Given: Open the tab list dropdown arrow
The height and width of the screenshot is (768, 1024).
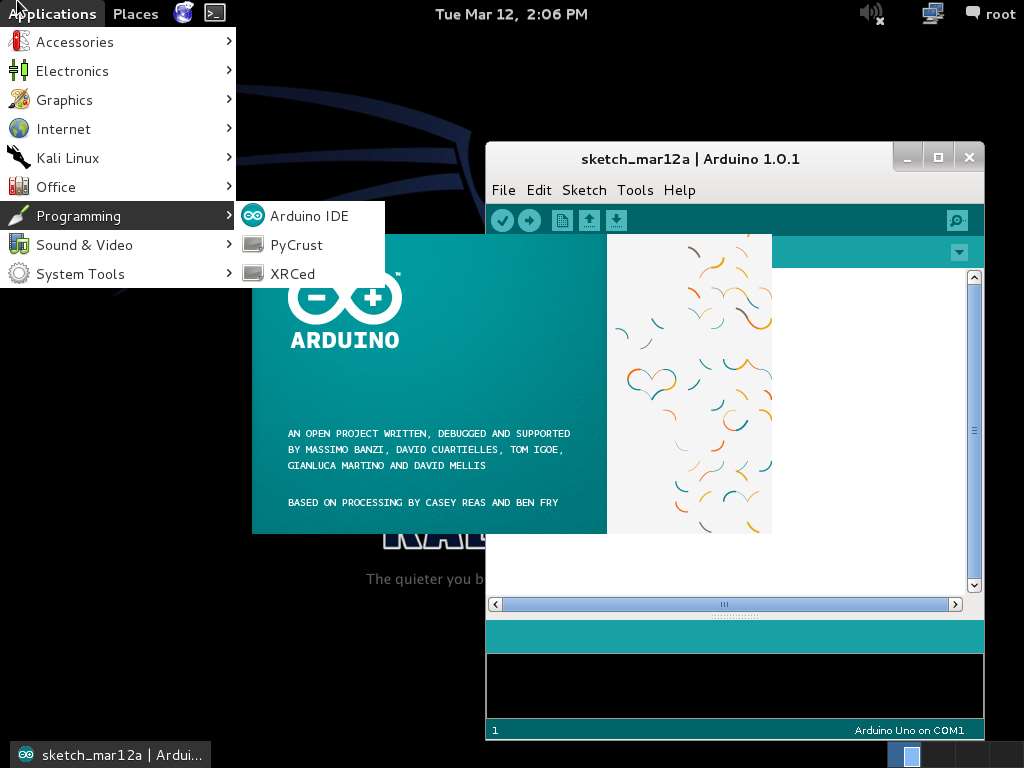Looking at the screenshot, I should (959, 252).
